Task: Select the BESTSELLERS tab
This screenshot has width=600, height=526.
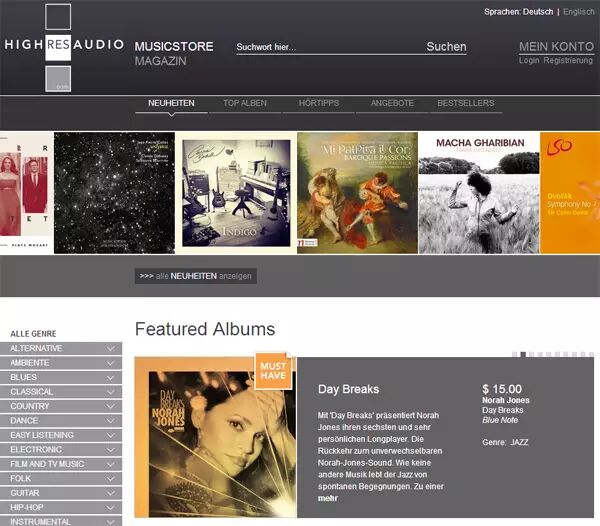Action: click(x=466, y=103)
